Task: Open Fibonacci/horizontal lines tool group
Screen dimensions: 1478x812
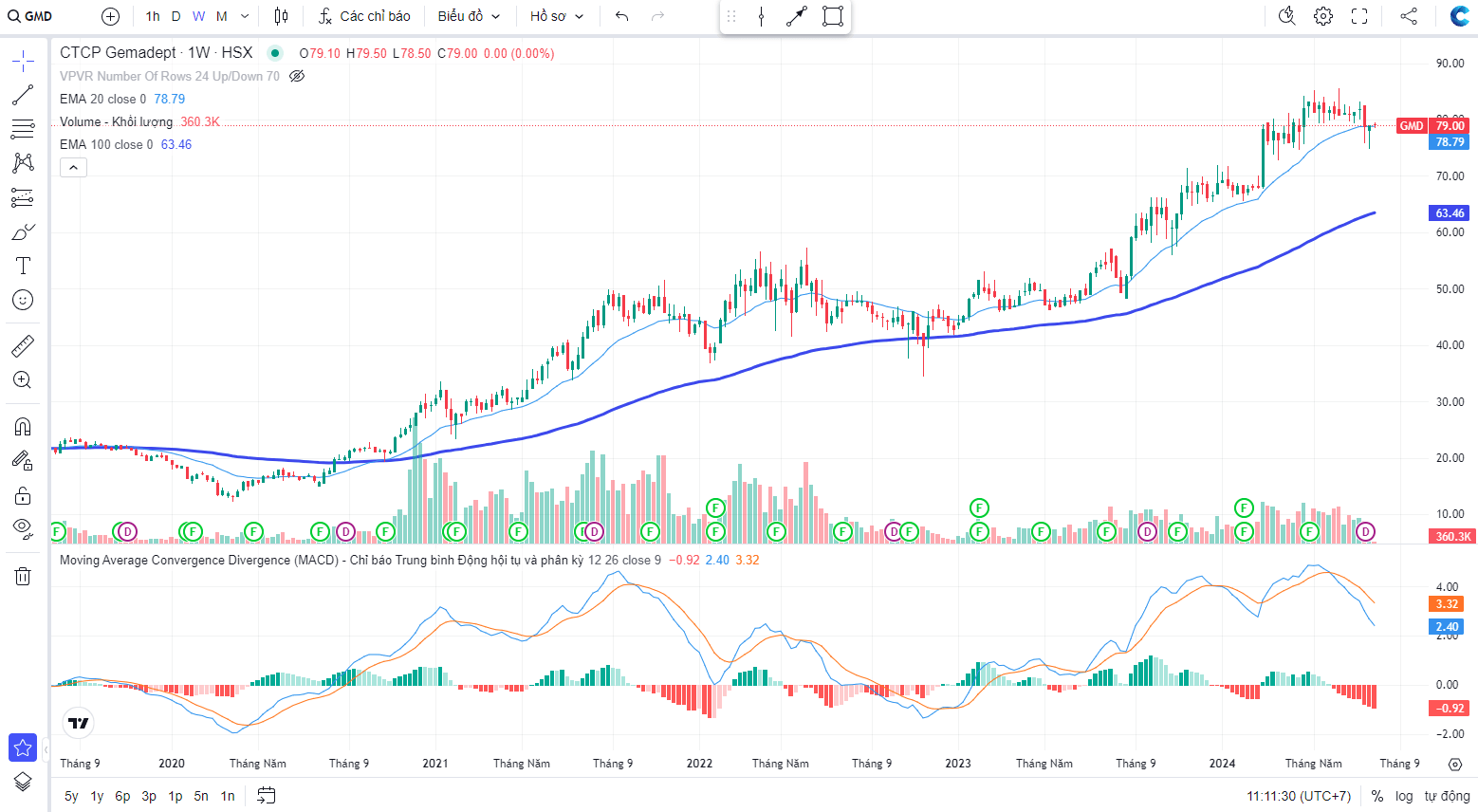Action: 23,129
